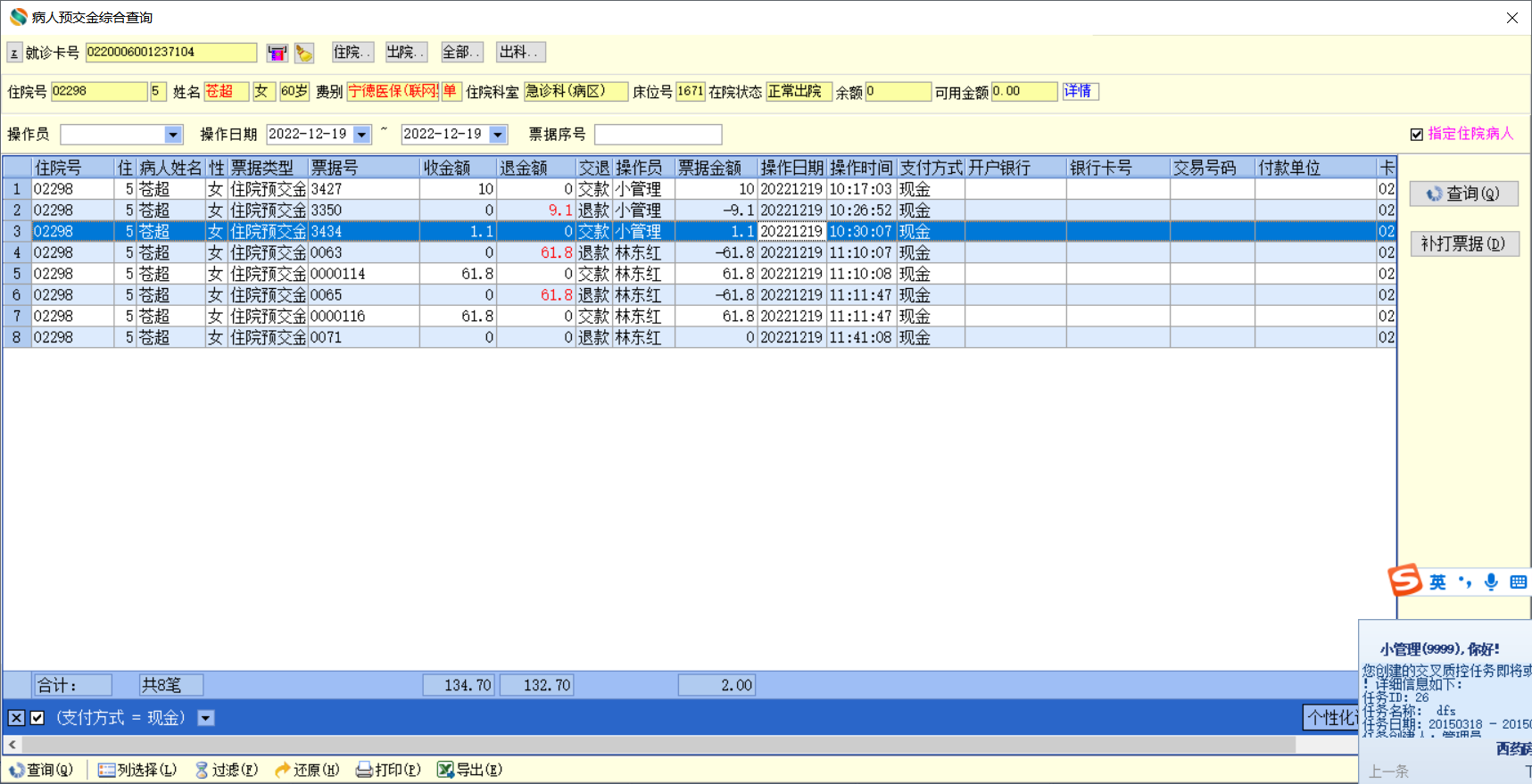Open the start 操作日期 date picker
The width and height of the screenshot is (1532, 784).
[x=361, y=135]
